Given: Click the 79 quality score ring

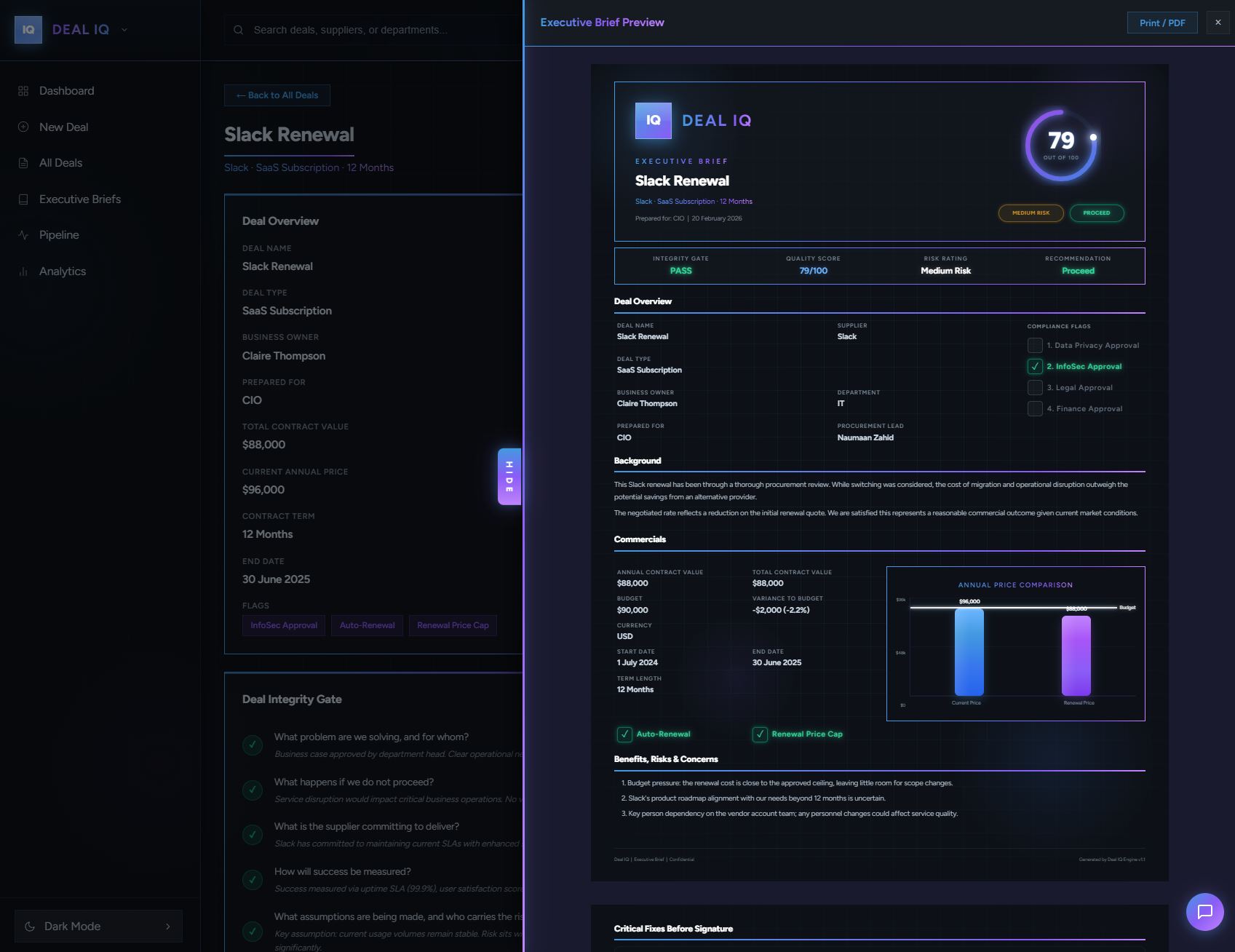Looking at the screenshot, I should (1061, 146).
